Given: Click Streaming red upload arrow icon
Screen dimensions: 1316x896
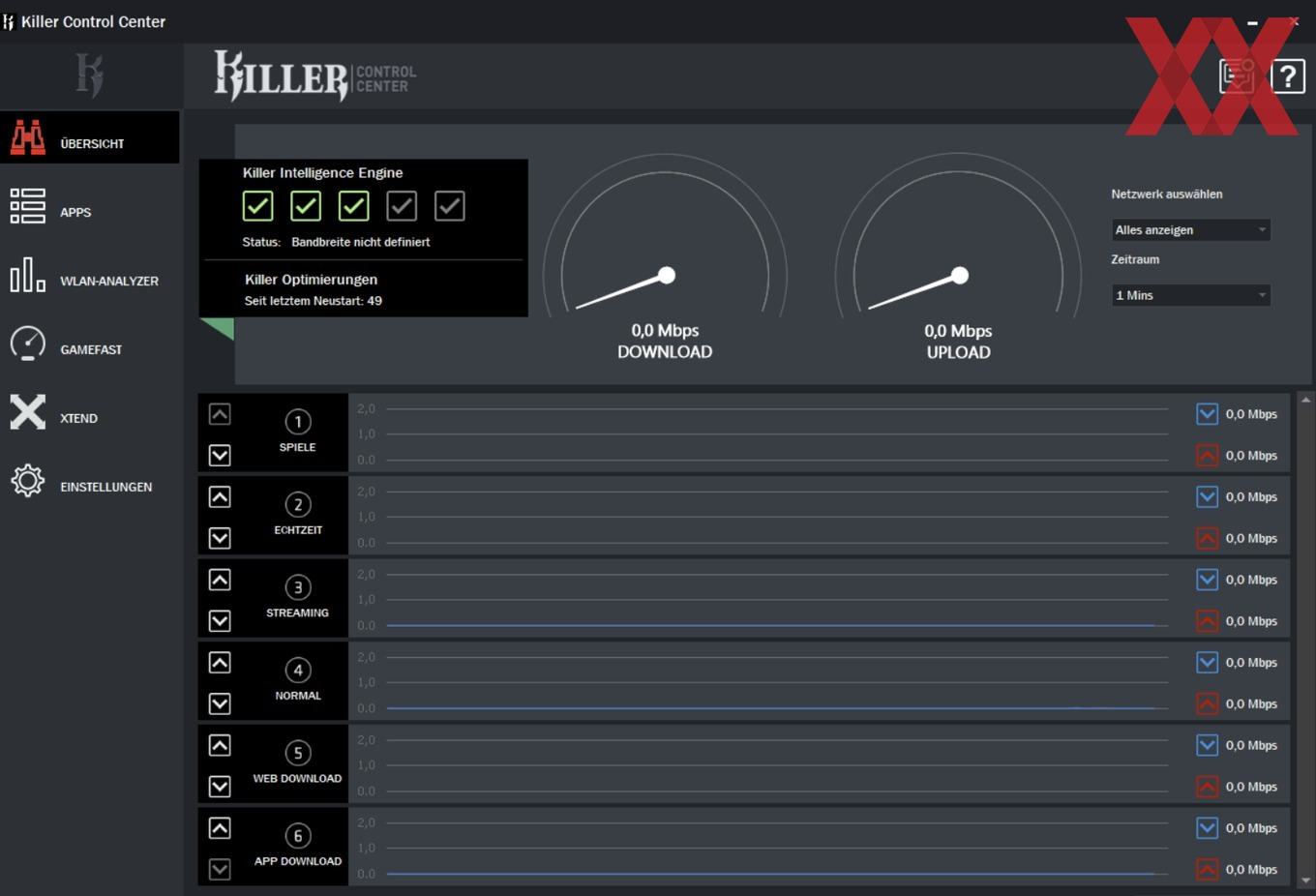Looking at the screenshot, I should point(1207,620).
